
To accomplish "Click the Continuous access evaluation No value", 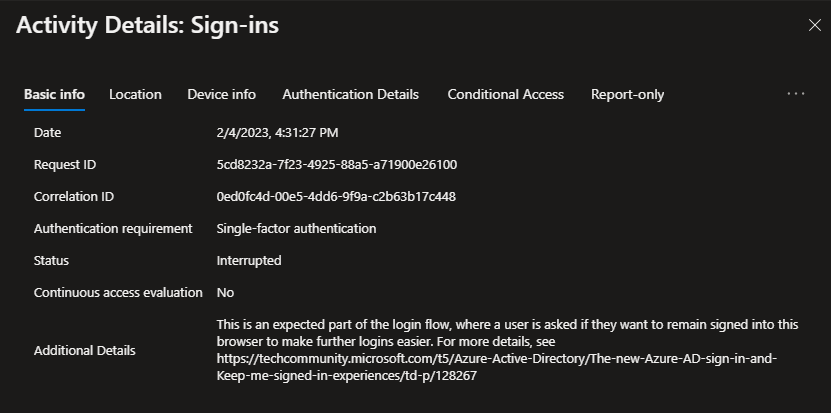I will click(x=226, y=292).
